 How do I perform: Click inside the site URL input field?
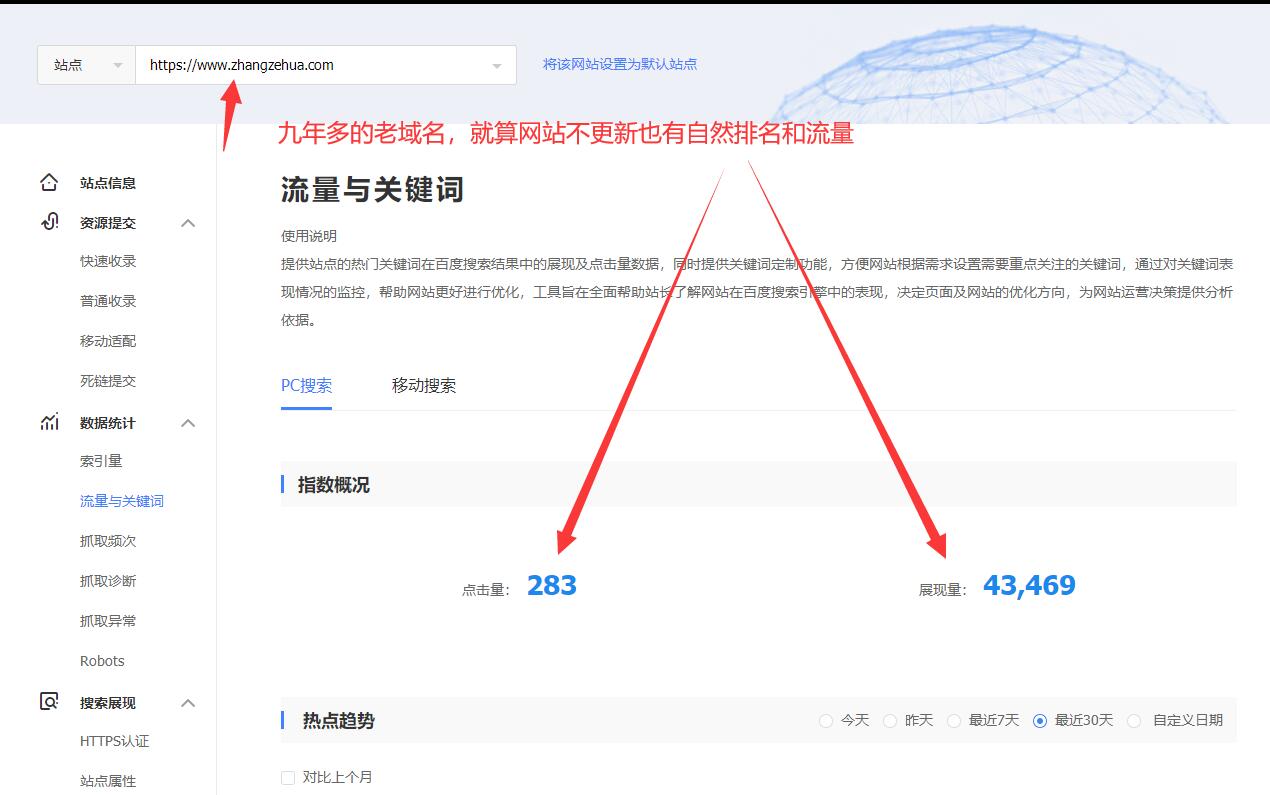click(x=300, y=64)
